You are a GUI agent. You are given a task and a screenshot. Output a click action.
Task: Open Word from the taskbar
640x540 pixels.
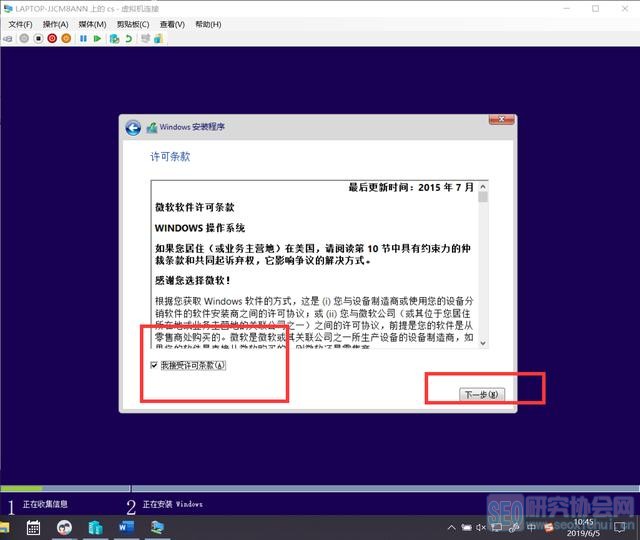[126, 527]
